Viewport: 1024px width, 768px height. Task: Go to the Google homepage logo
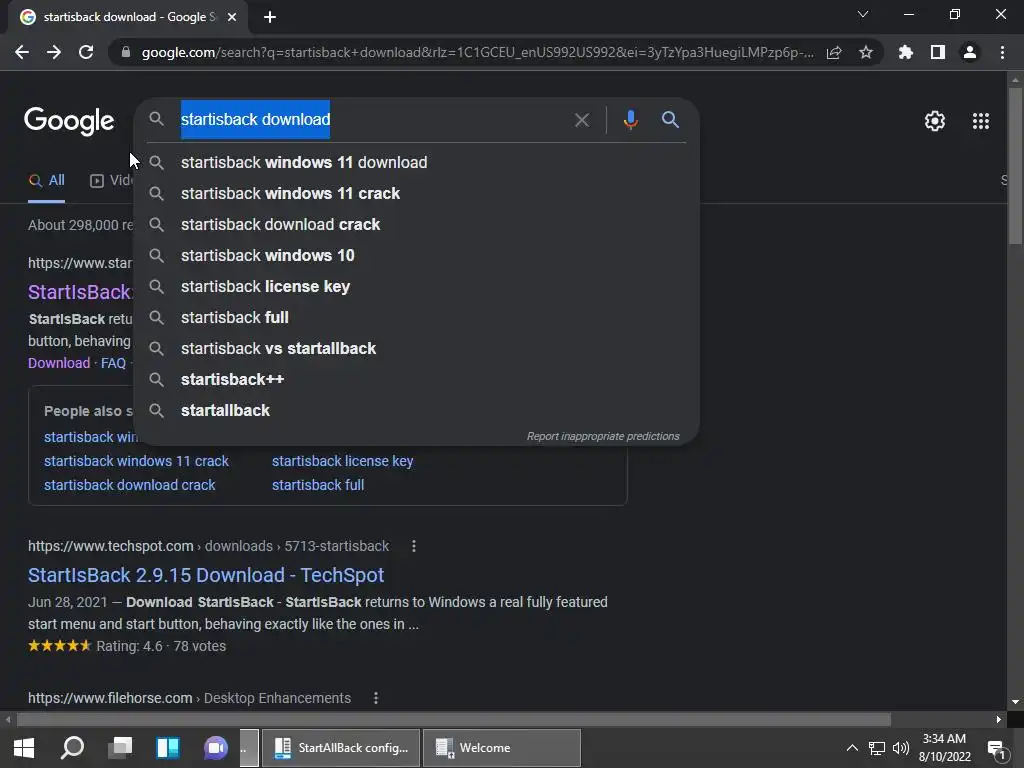69,121
